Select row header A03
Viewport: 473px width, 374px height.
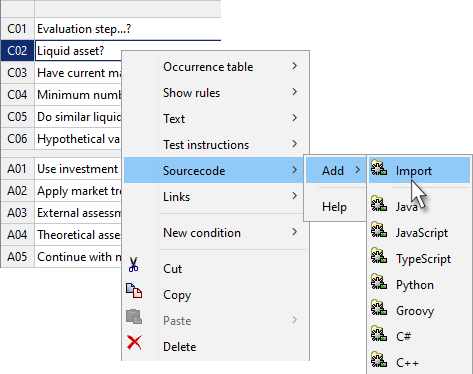17,213
